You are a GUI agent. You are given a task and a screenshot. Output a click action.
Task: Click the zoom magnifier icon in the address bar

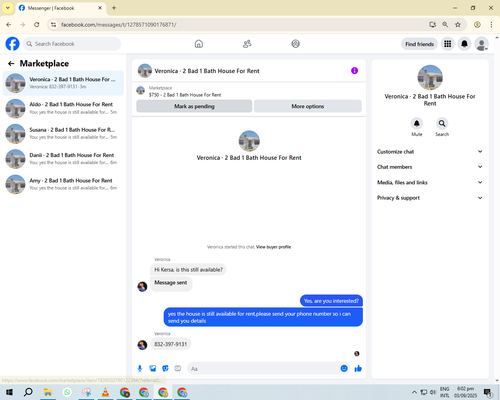pos(445,24)
